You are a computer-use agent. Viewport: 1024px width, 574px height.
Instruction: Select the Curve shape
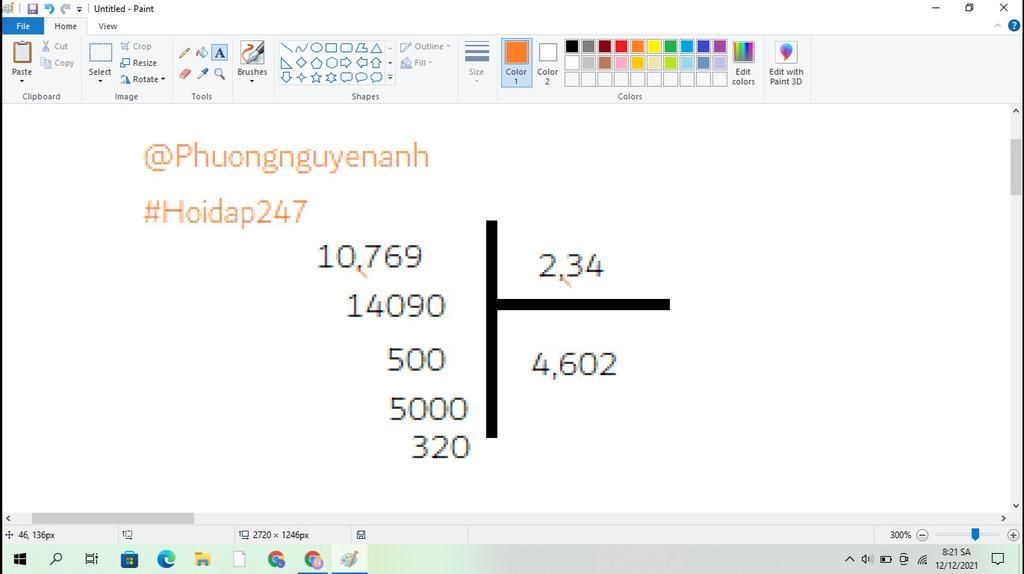click(x=301, y=48)
